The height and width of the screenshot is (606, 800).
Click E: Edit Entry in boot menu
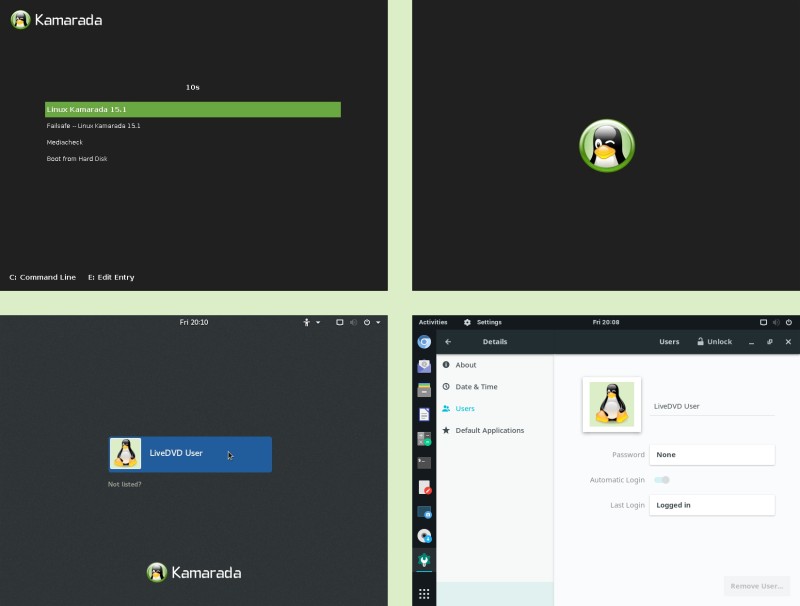pyautogui.click(x=111, y=277)
